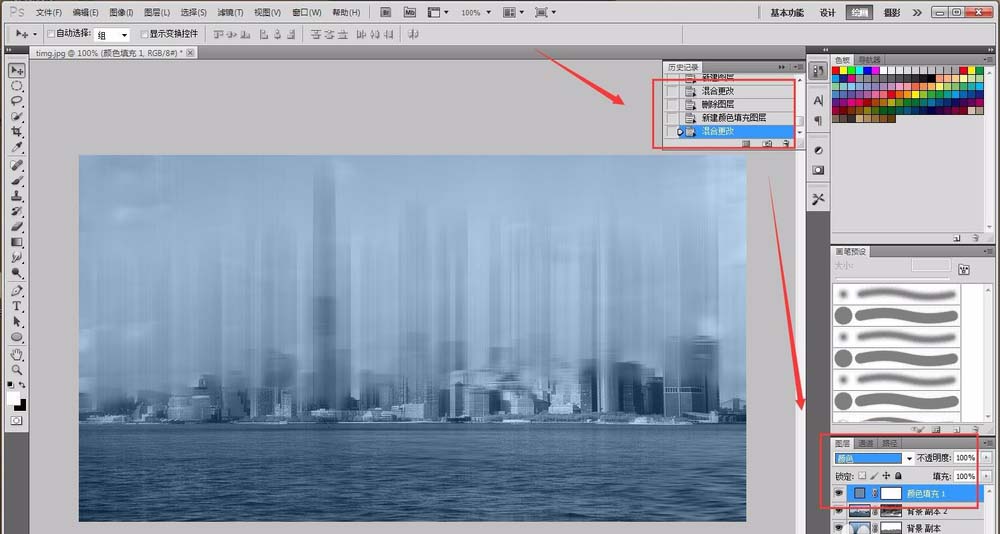Image resolution: width=1000 pixels, height=534 pixels.
Task: Choose the Pen tool
Action: coord(17,291)
